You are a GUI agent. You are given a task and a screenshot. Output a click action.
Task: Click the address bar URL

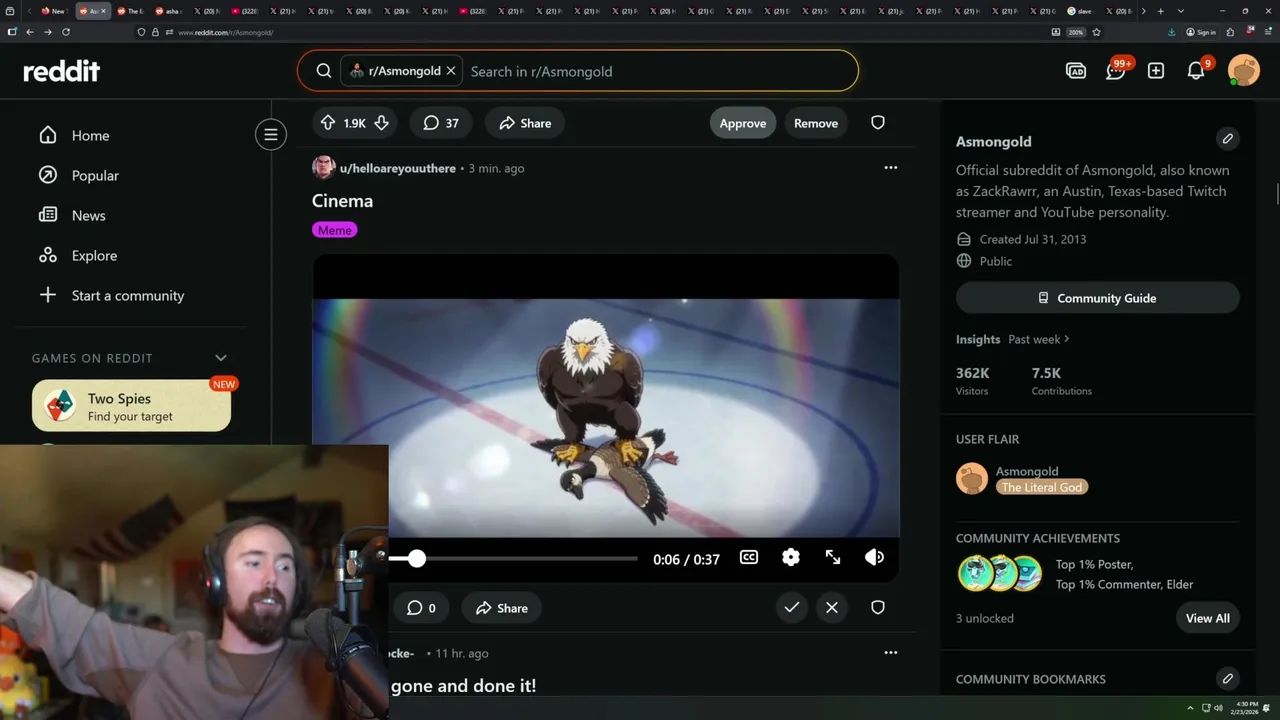[225, 32]
